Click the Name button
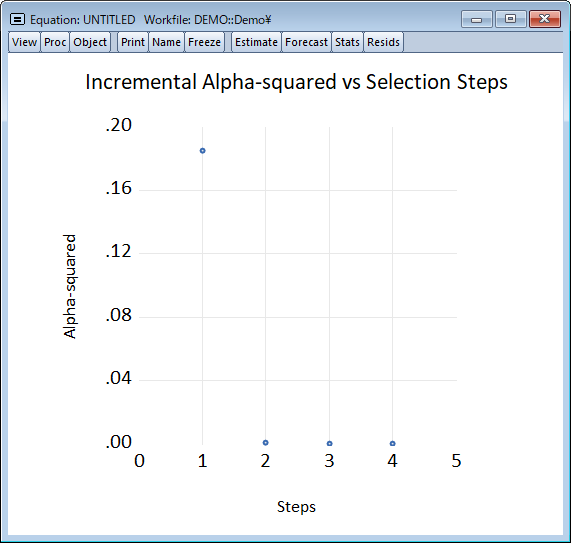This screenshot has width=571, height=543. 166,42
